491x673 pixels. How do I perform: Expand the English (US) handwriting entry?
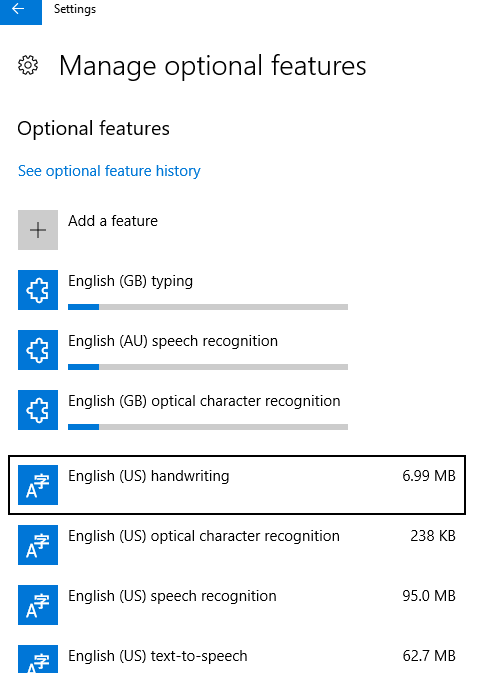(237, 485)
